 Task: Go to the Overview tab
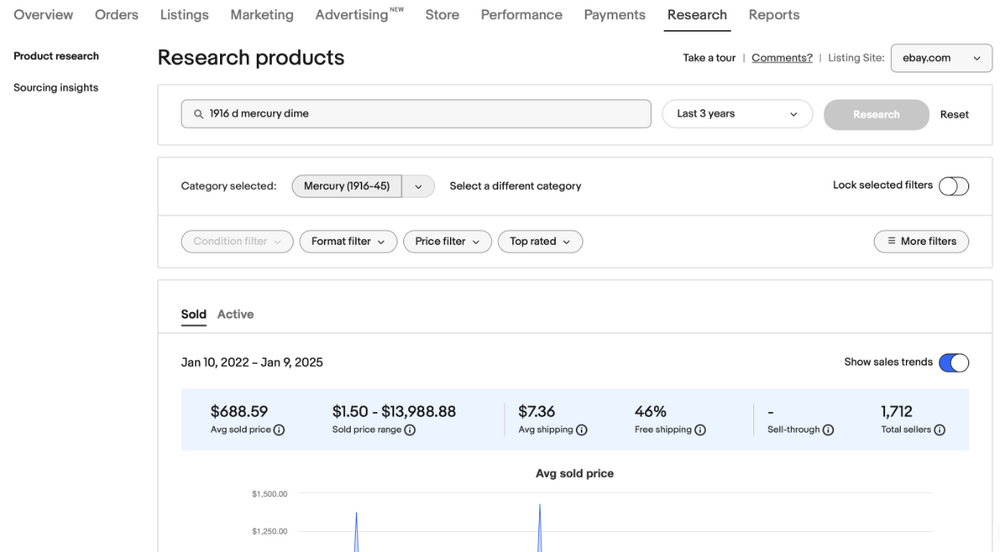click(43, 15)
